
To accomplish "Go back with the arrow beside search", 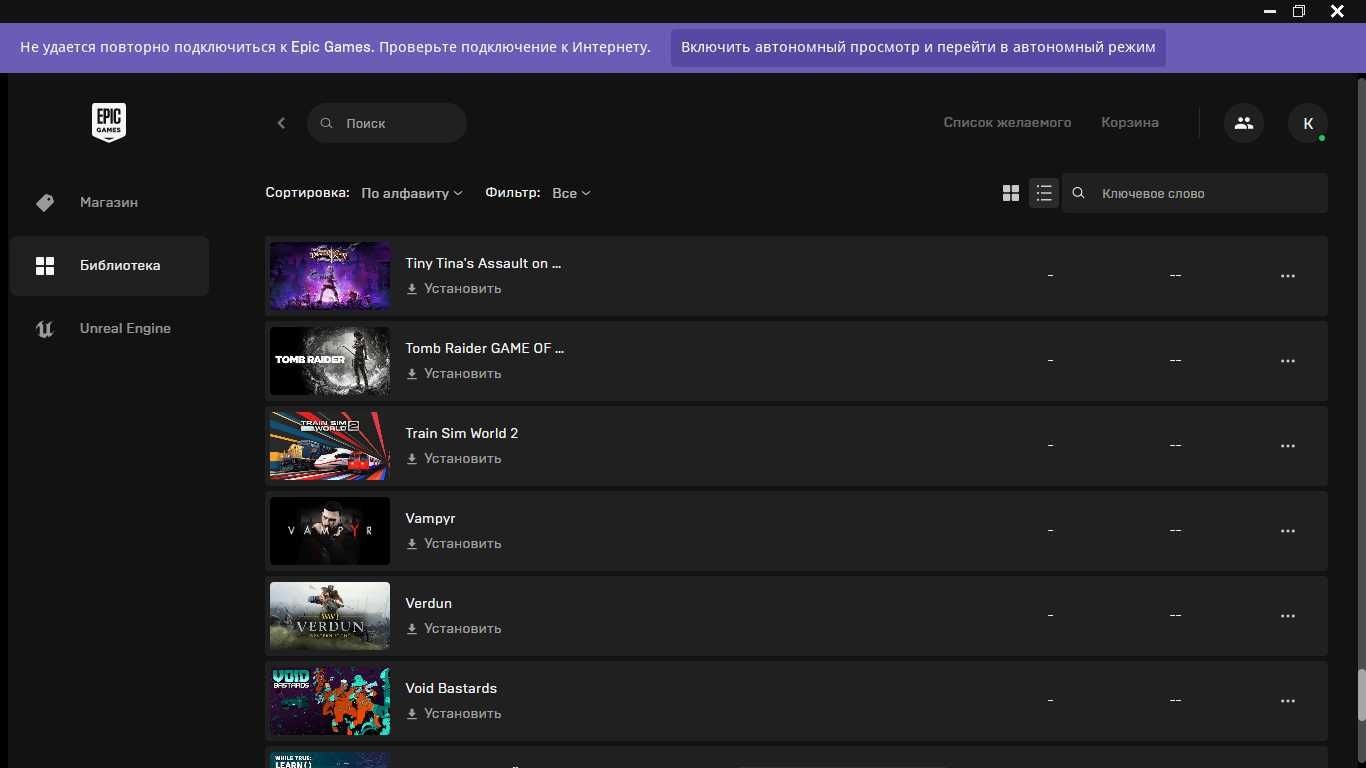I will (x=281, y=123).
